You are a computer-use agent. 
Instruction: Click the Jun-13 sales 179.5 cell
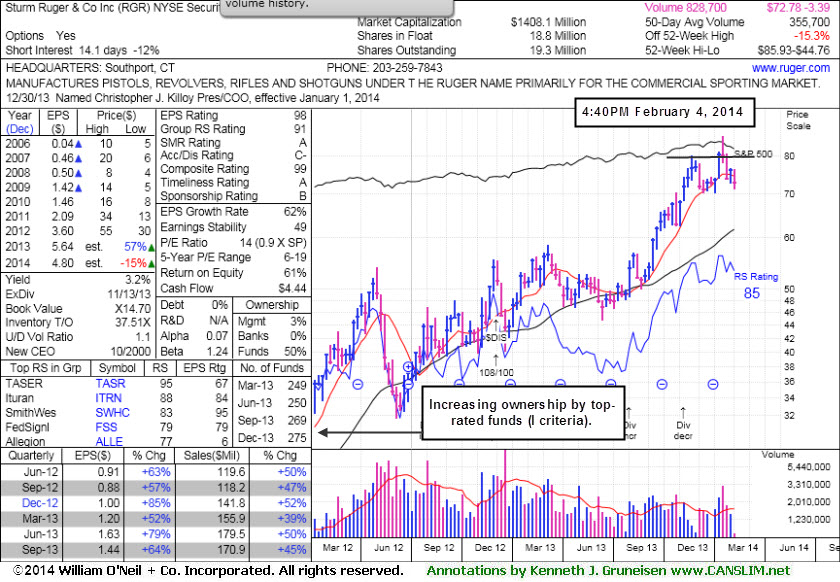pyautogui.click(x=231, y=534)
